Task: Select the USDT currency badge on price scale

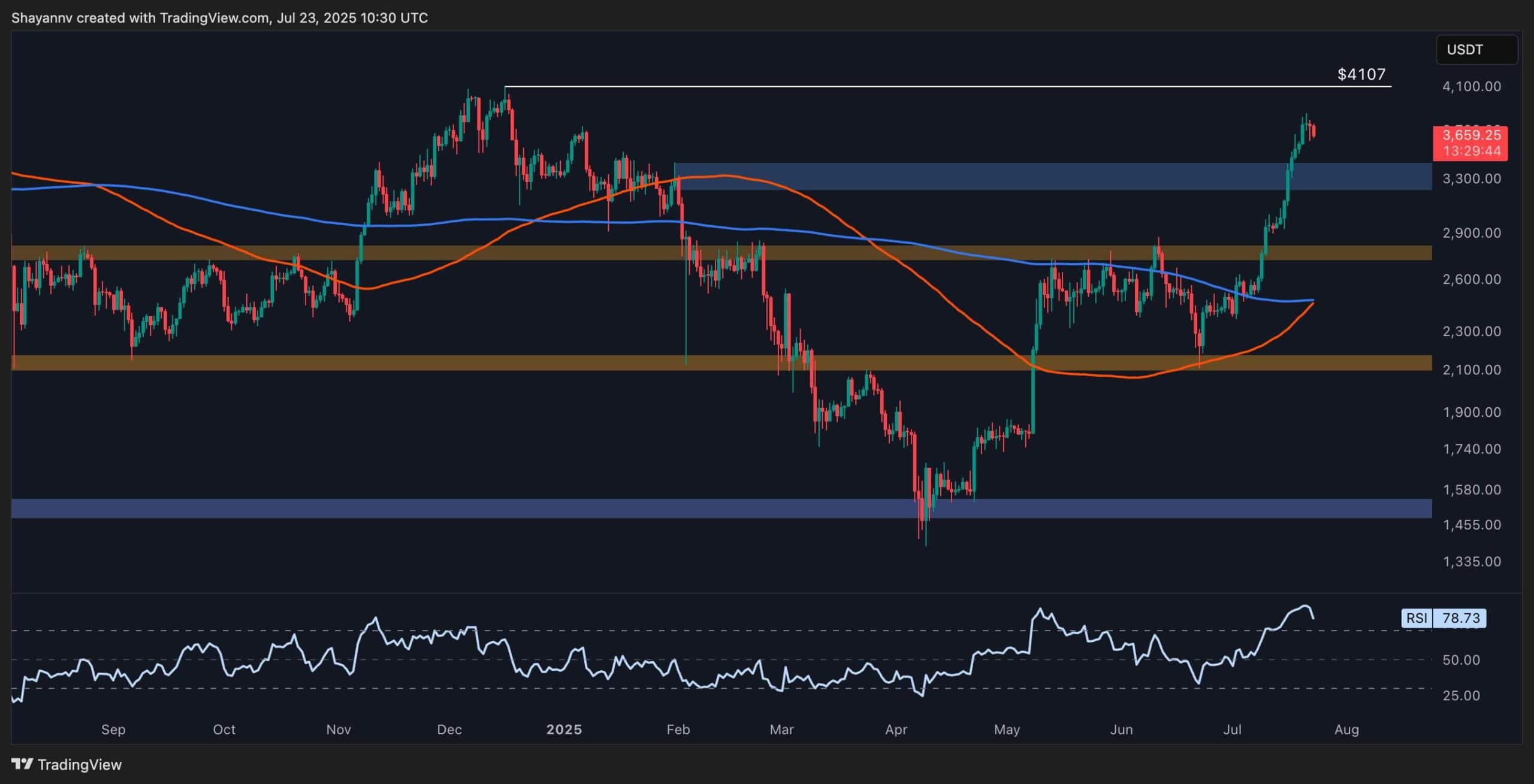Action: pos(1477,50)
